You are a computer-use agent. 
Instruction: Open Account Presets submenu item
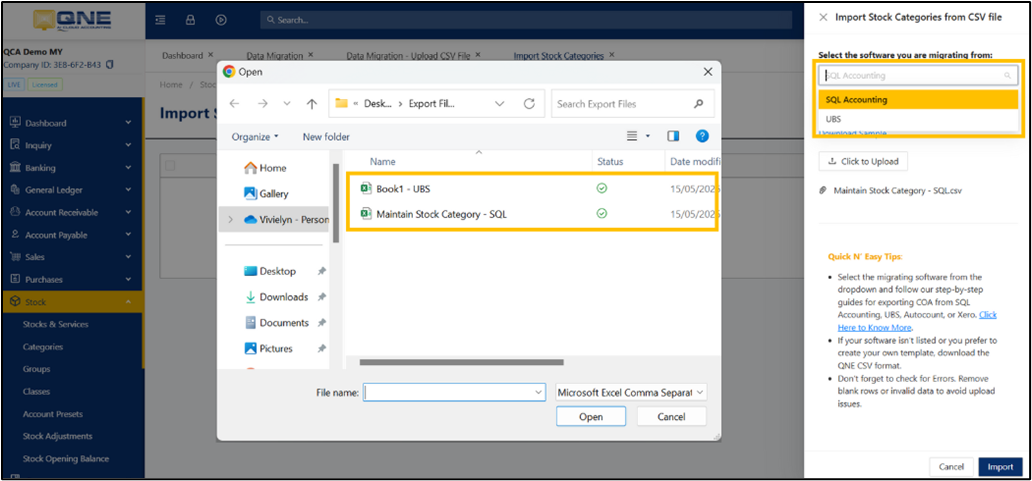point(53,414)
